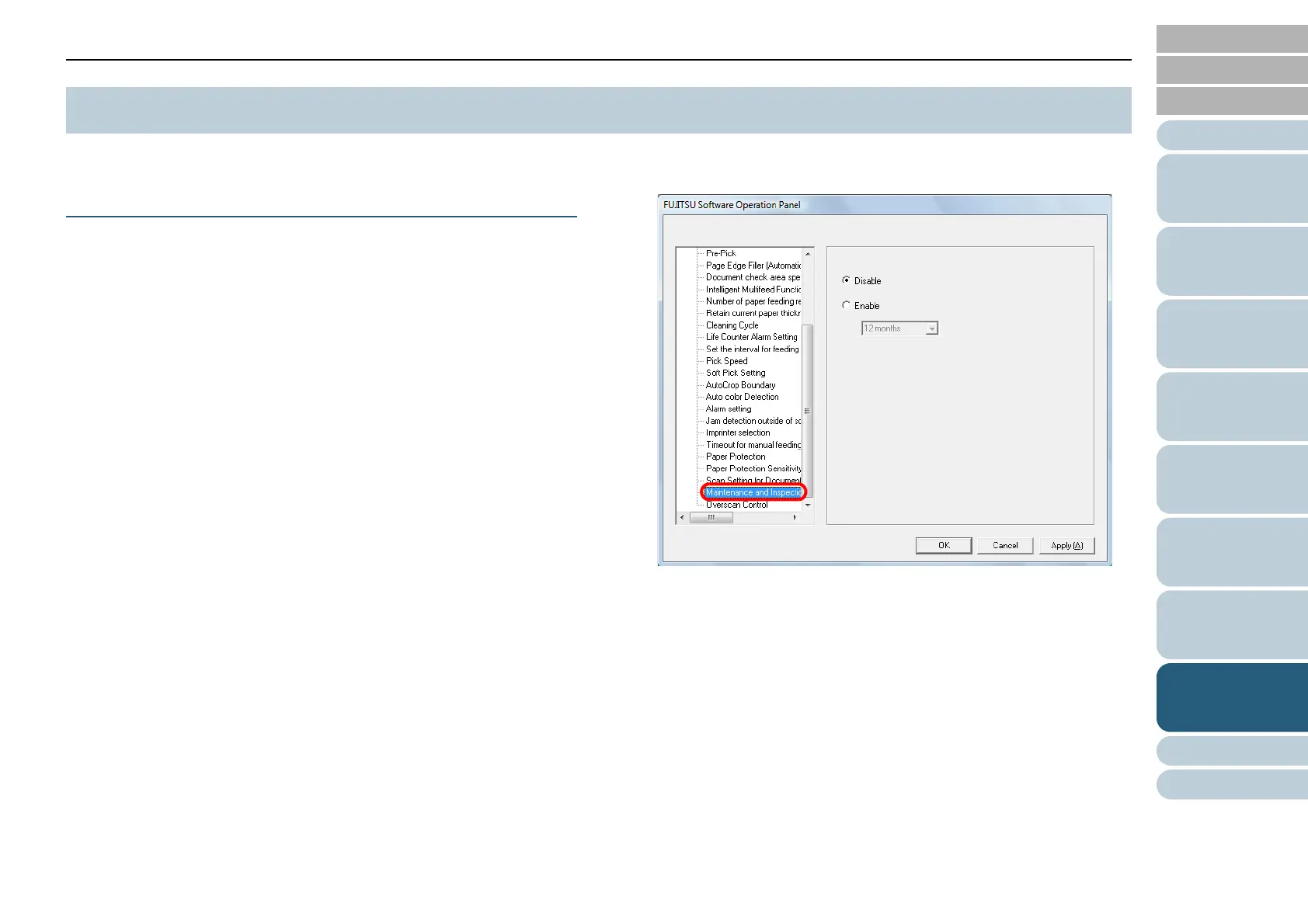This screenshot has width=1308, height=924.
Task: Click the tree's horizontal scroll right arrow
Action: pos(795,517)
